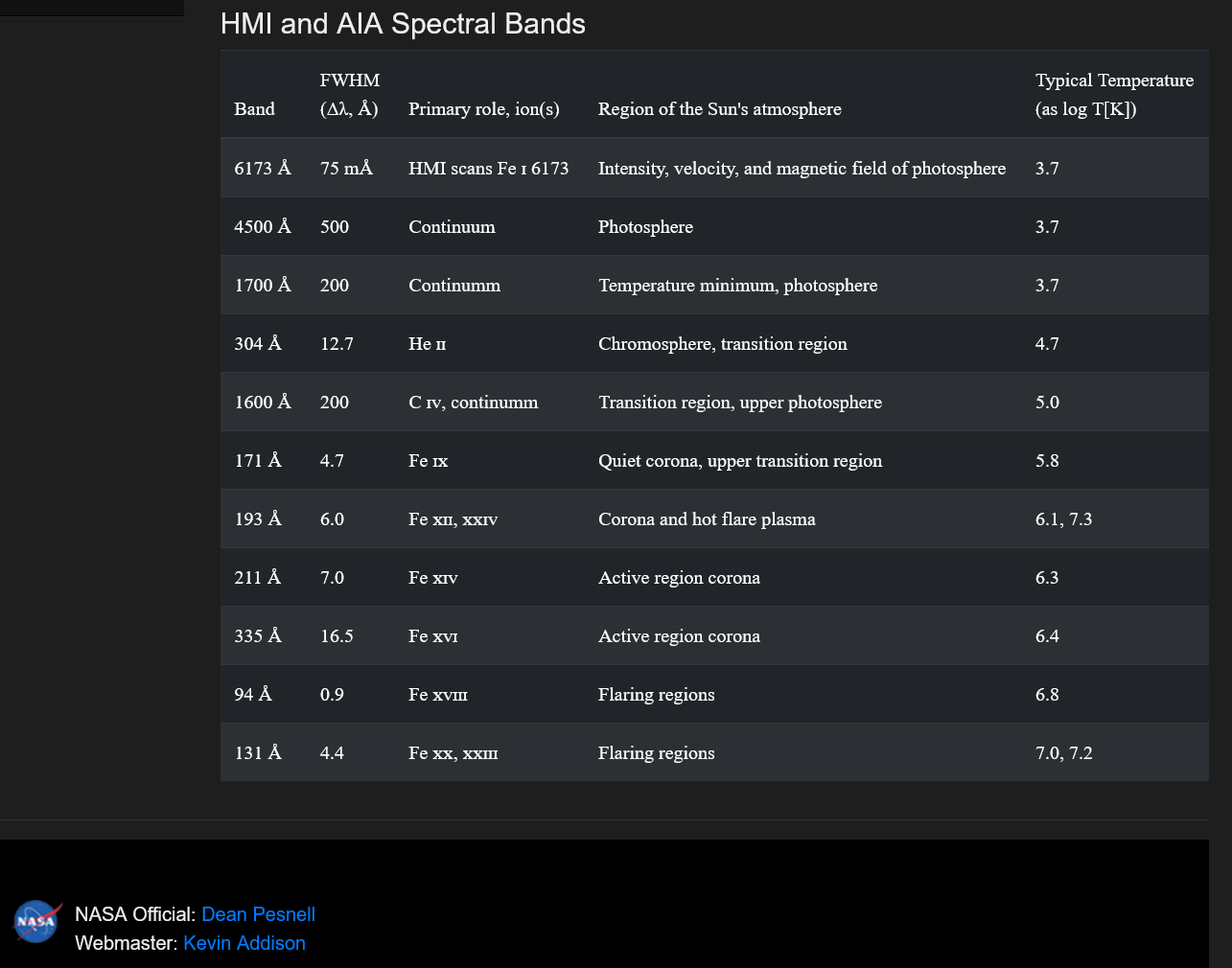Click the Region of the Sun's atmosphere header
The height and width of the screenshot is (968, 1232).
click(x=720, y=109)
